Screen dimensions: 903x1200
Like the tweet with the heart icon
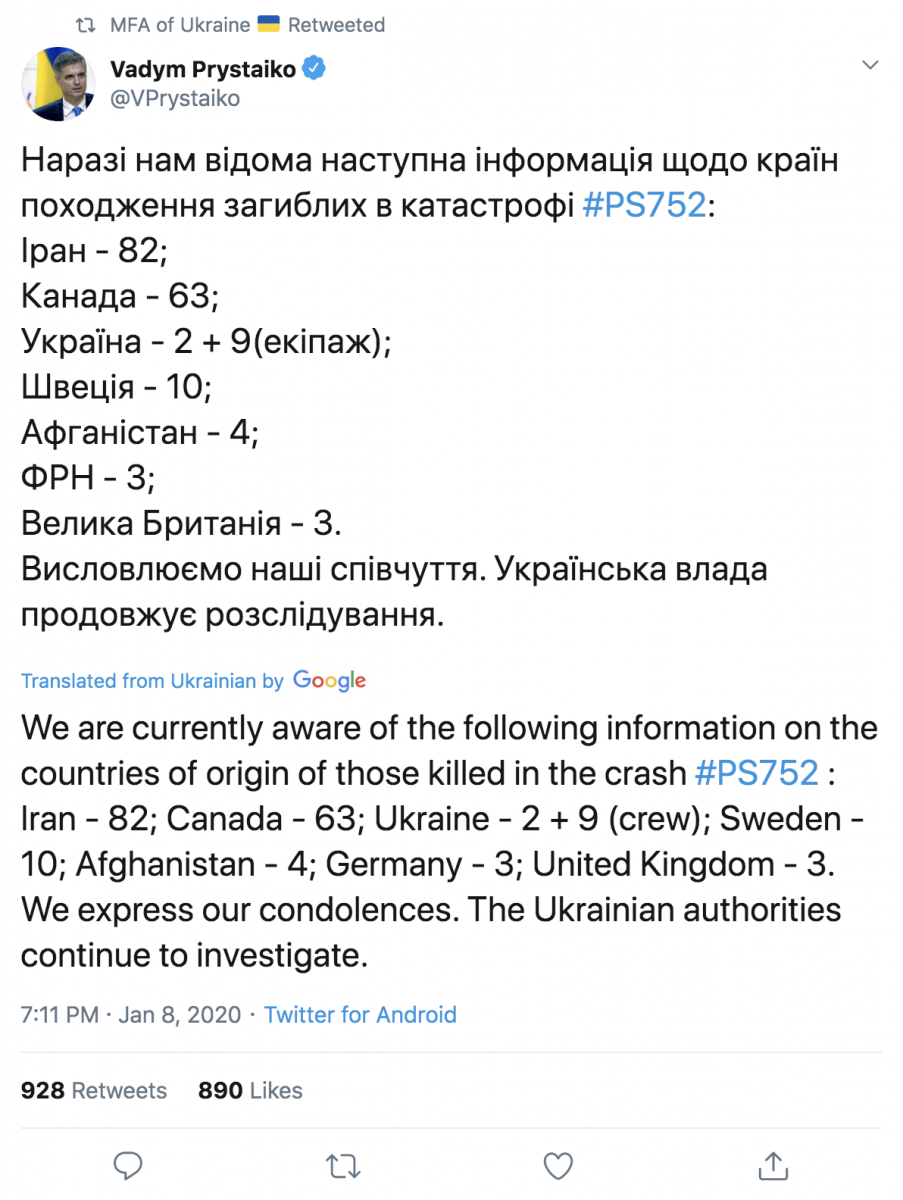[557, 1164]
